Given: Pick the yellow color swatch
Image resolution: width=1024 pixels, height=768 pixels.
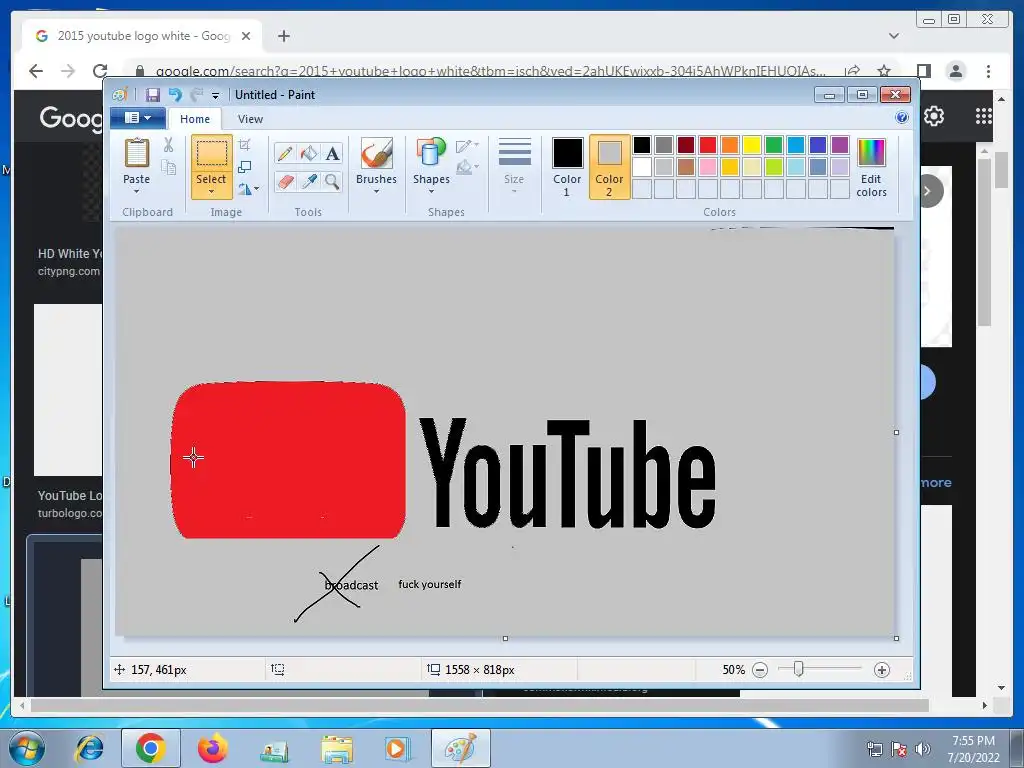Looking at the screenshot, I should (752, 144).
